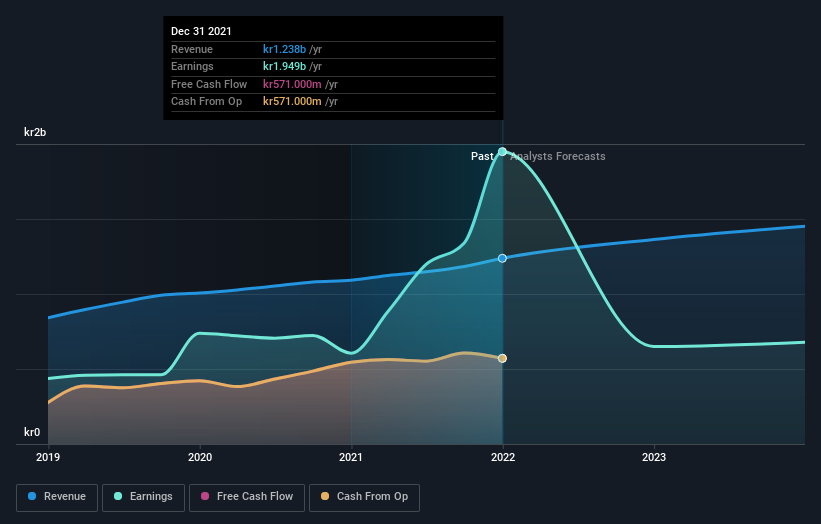Click the Past label on chart
The height and width of the screenshot is (524, 821).
tap(482, 156)
